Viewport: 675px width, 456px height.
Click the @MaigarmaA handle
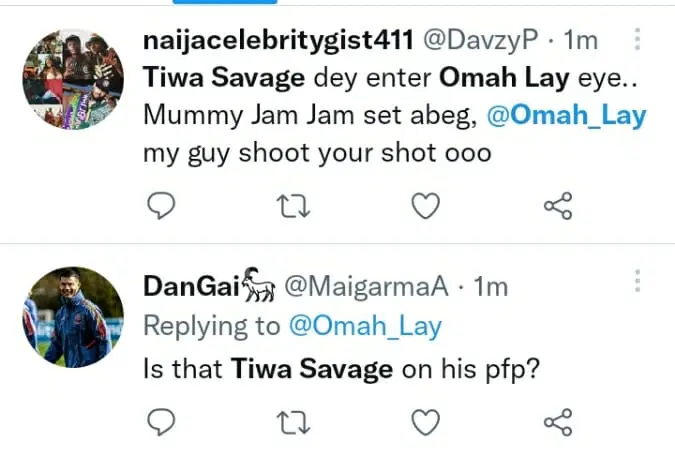(x=368, y=287)
